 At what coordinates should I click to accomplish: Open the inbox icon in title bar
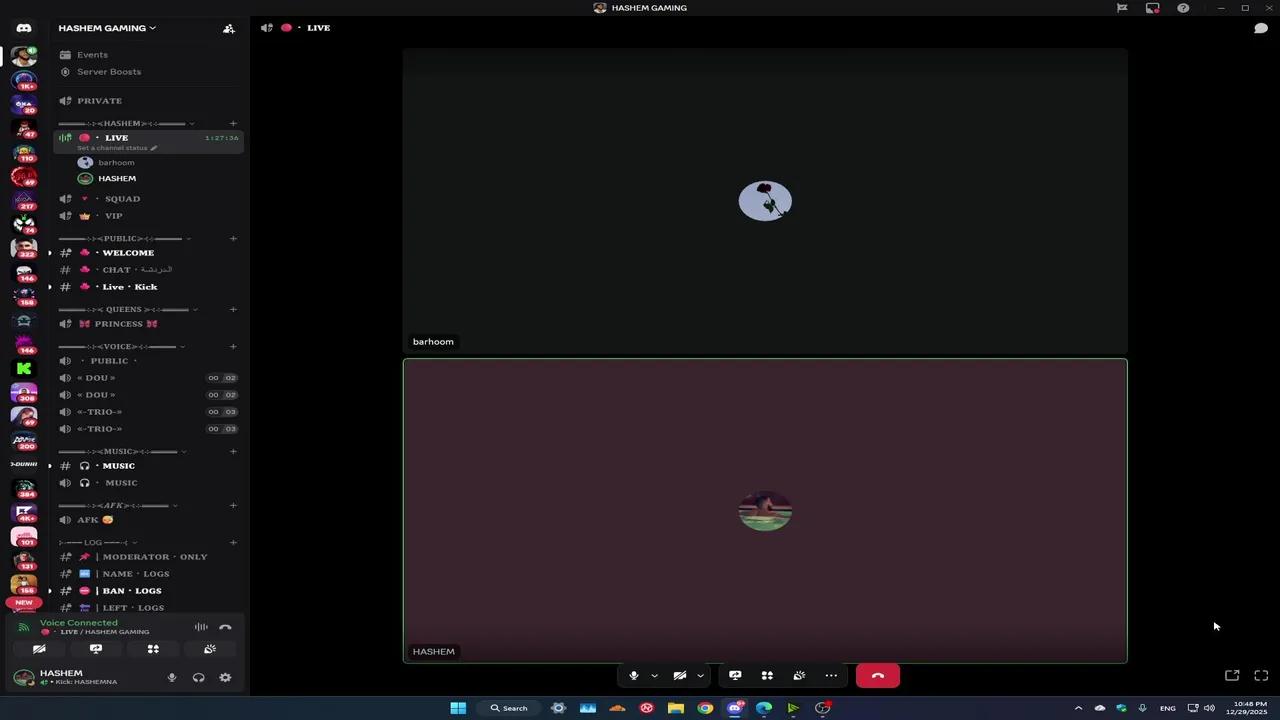click(x=1152, y=8)
